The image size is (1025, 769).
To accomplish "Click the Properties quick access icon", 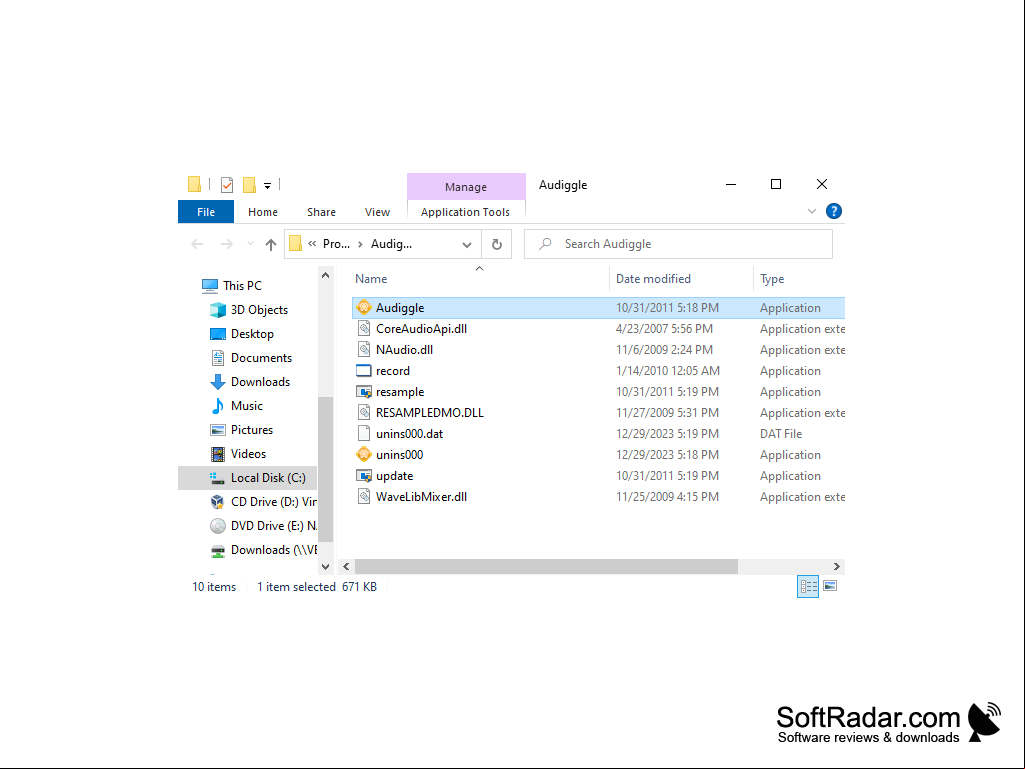I will coord(227,185).
